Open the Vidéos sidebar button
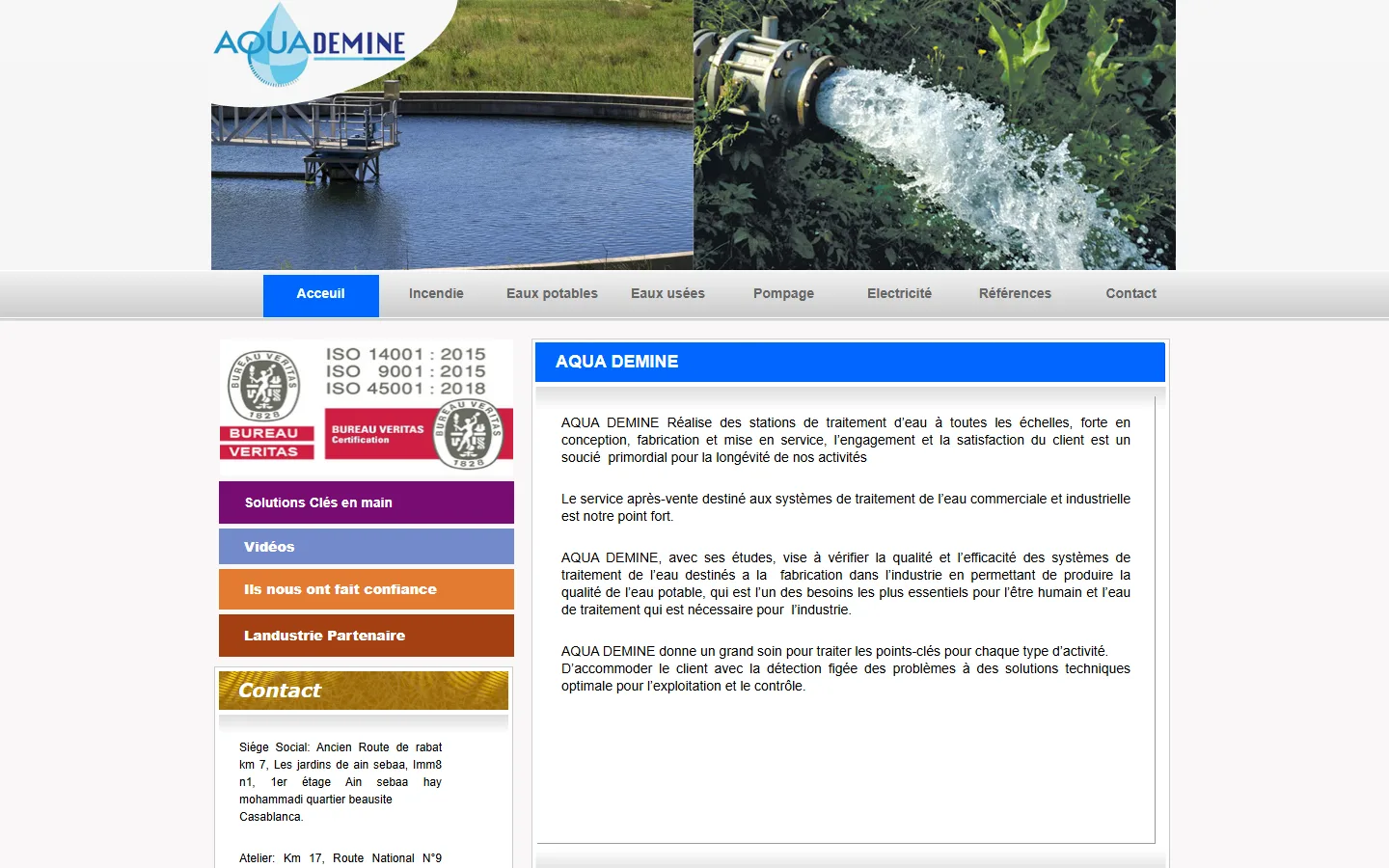Screen dimensions: 1389x868 coord(367,547)
